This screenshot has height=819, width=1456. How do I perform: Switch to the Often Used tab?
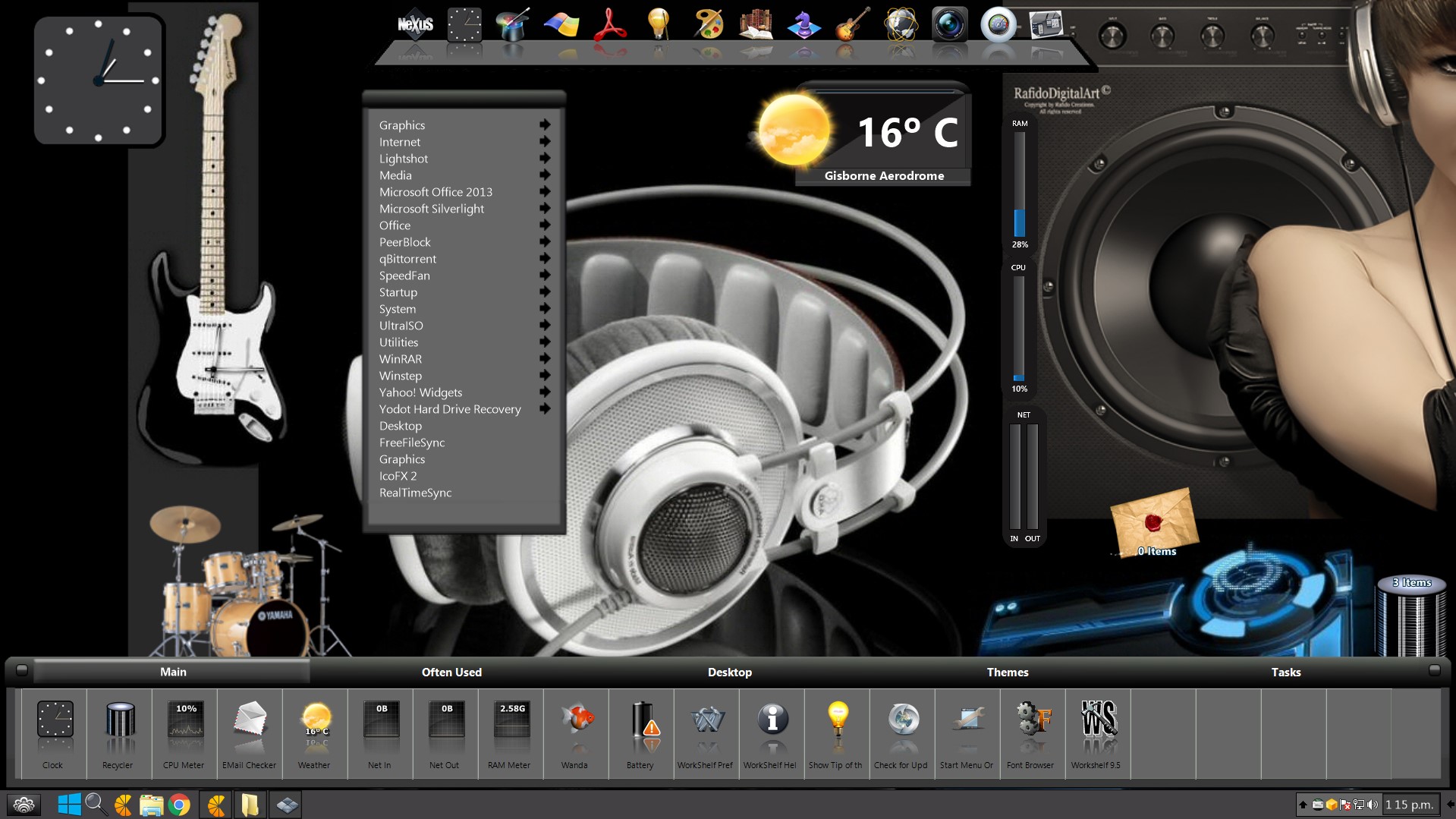(x=451, y=673)
